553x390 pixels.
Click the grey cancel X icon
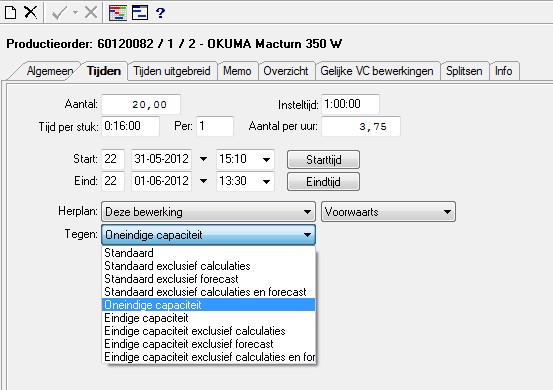coord(91,13)
